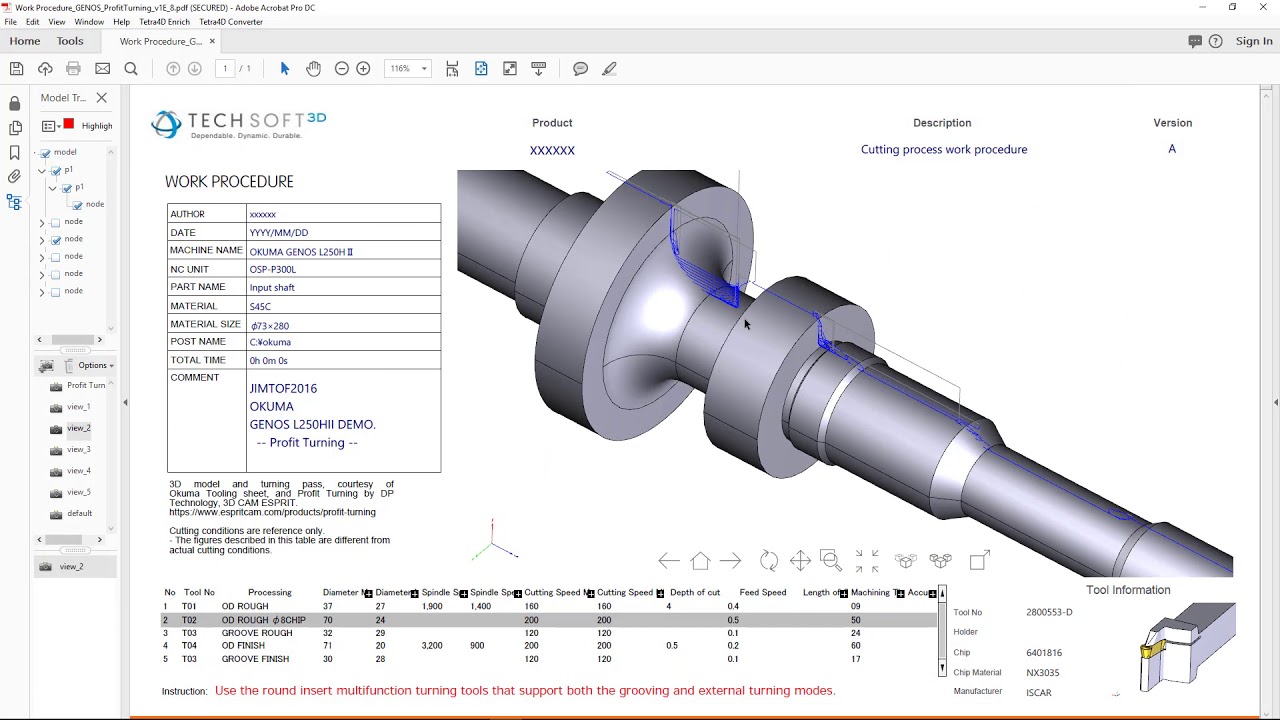The image size is (1280, 720).
Task: Print the document using the printer icon
Action: 73,68
